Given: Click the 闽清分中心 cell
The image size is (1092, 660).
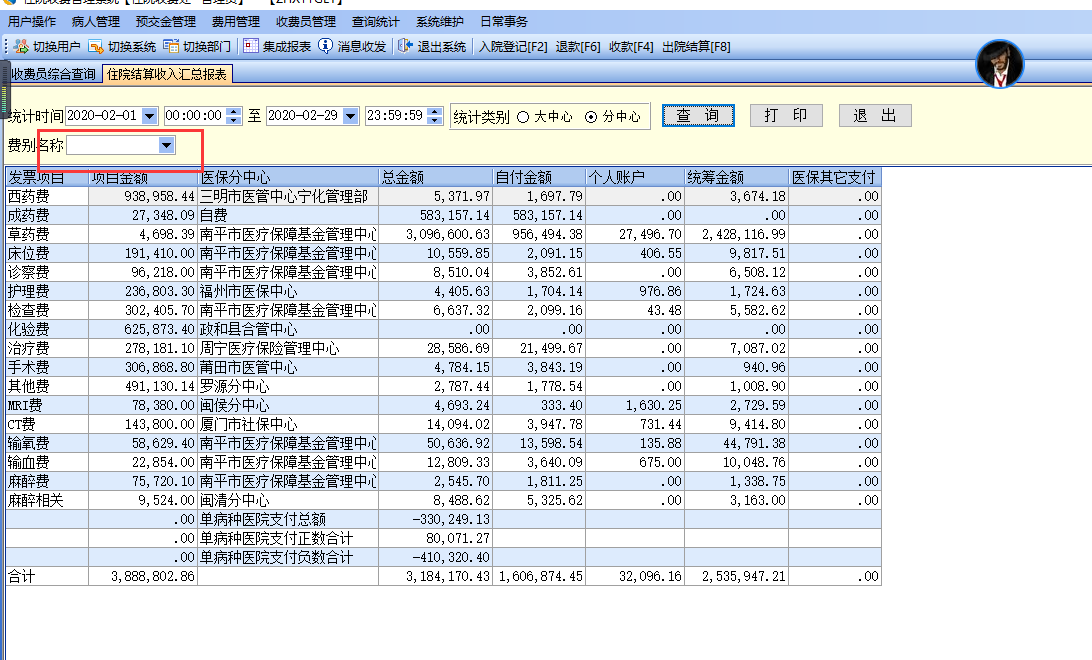Looking at the screenshot, I should (288, 501).
